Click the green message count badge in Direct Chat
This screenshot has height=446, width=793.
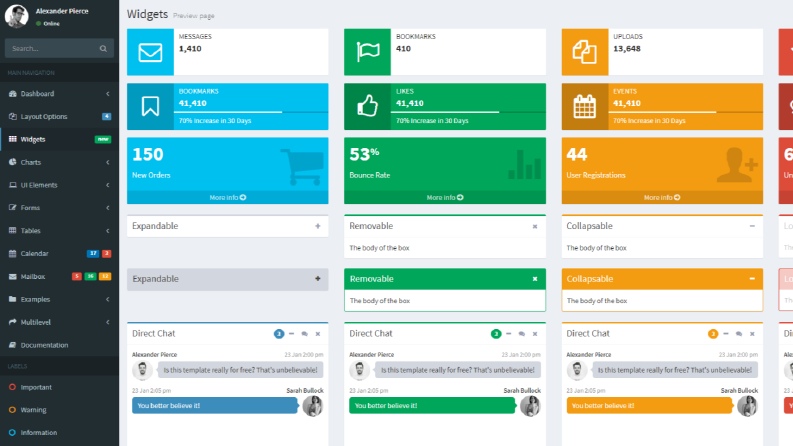point(496,334)
